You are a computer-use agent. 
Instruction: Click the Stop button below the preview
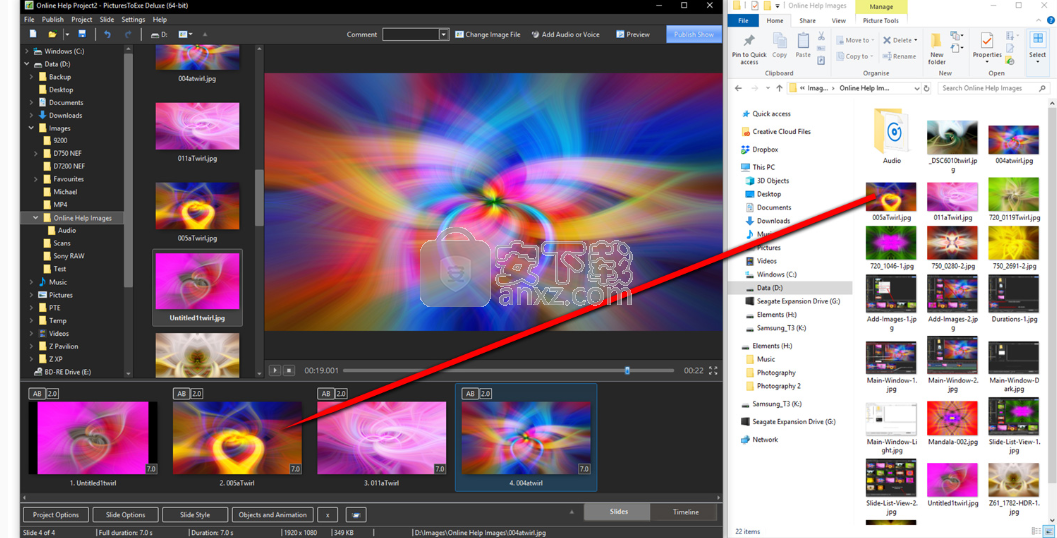point(289,370)
